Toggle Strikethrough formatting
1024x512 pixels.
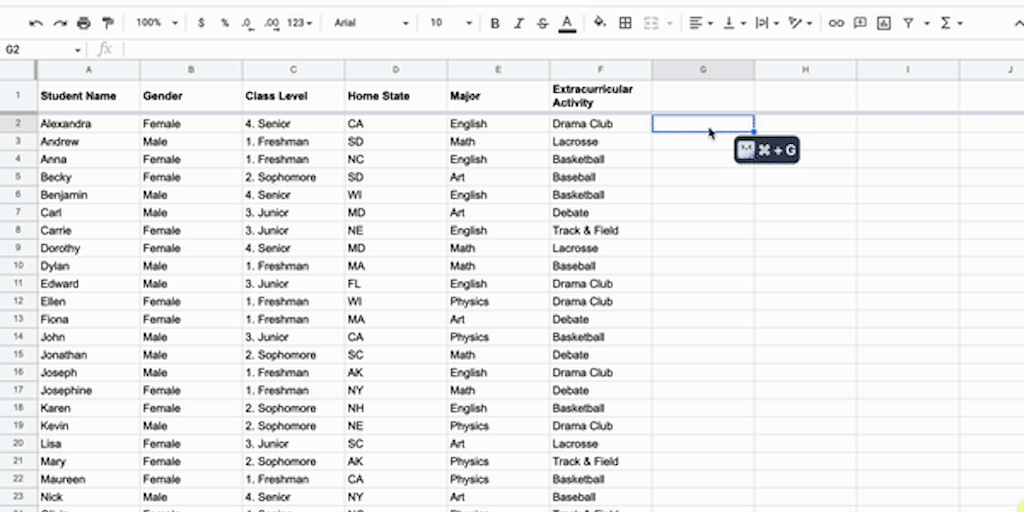point(542,23)
